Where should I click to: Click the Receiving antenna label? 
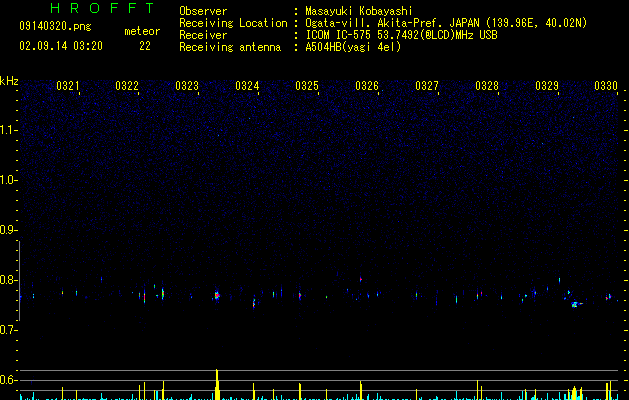point(230,47)
